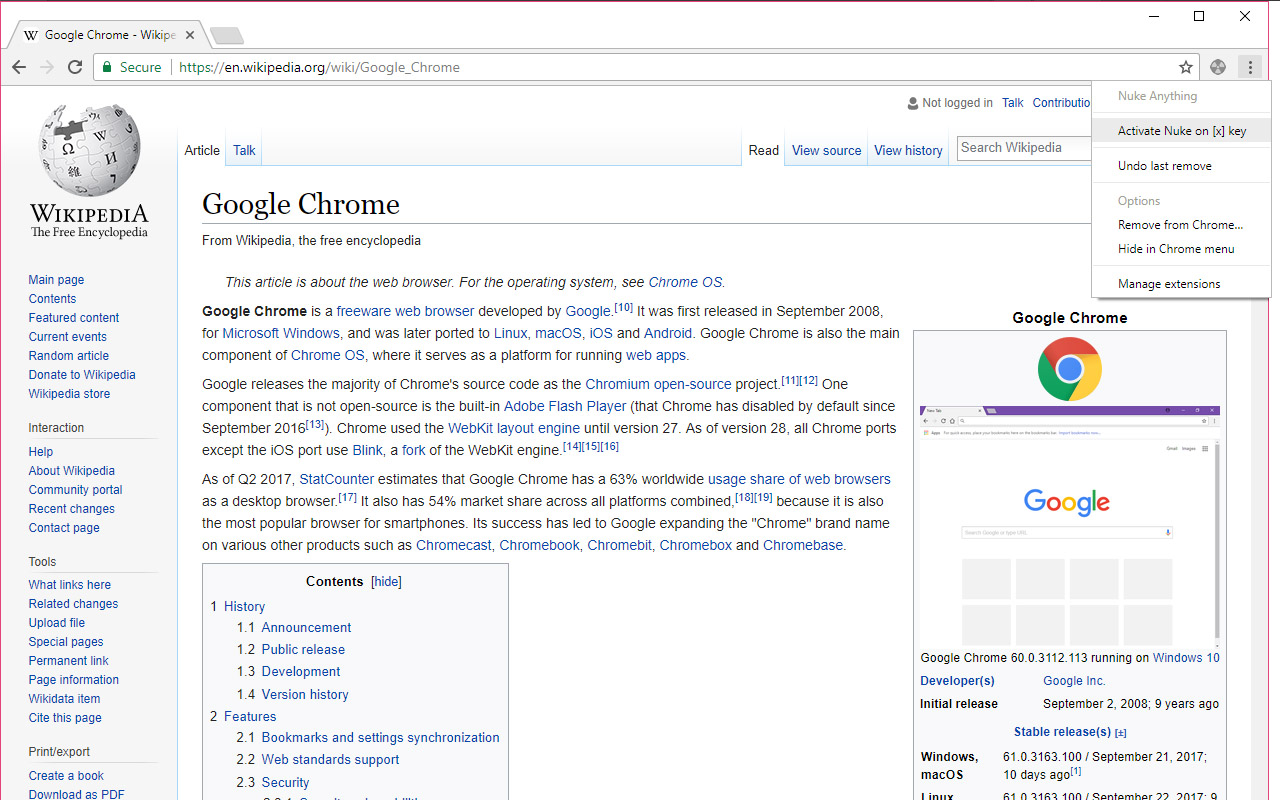1280x800 pixels.
Task: Open the Chromecast link
Action: click(454, 545)
